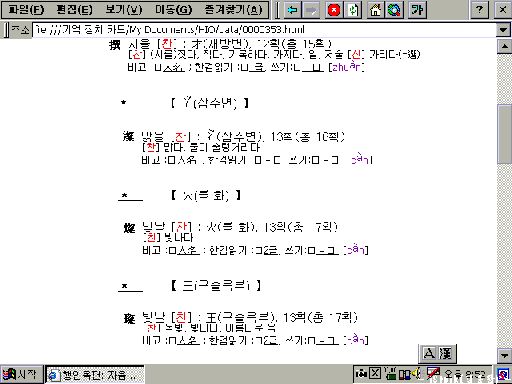Open the 파일(F) menu

pyautogui.click(x=26, y=10)
